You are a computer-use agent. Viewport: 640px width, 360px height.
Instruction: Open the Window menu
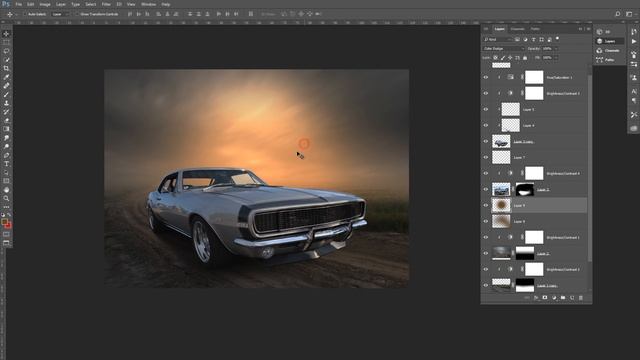(149, 4)
